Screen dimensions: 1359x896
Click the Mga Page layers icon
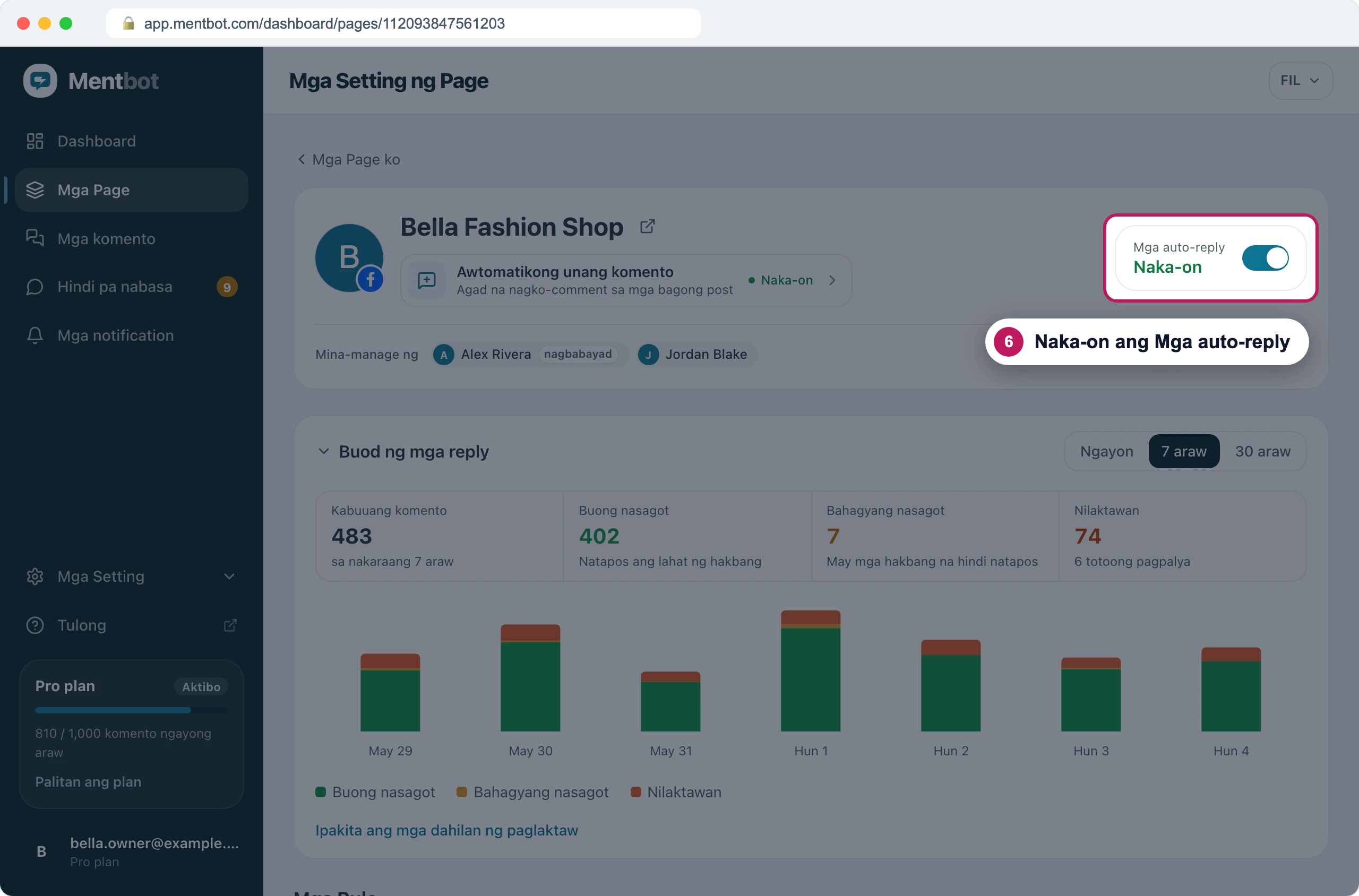coord(35,189)
